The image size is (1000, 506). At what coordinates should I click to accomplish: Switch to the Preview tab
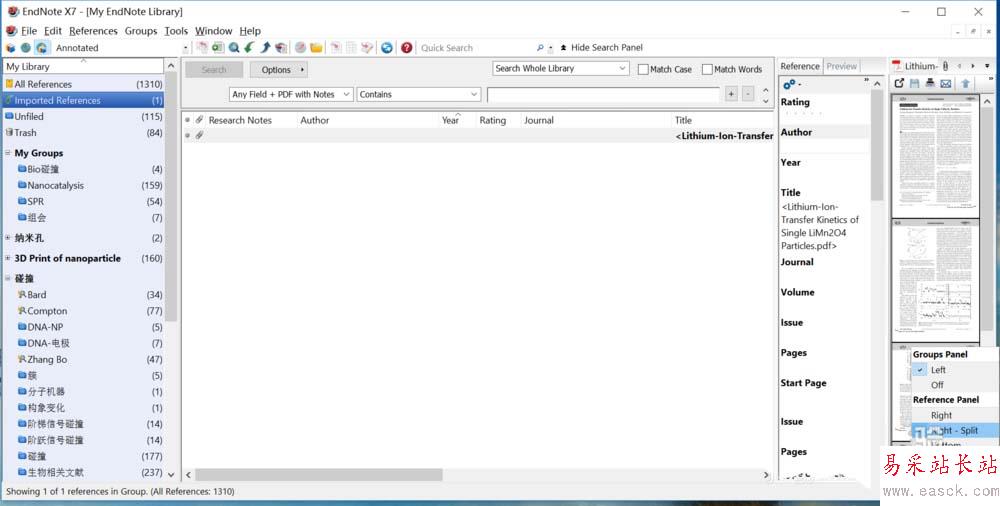point(841,66)
